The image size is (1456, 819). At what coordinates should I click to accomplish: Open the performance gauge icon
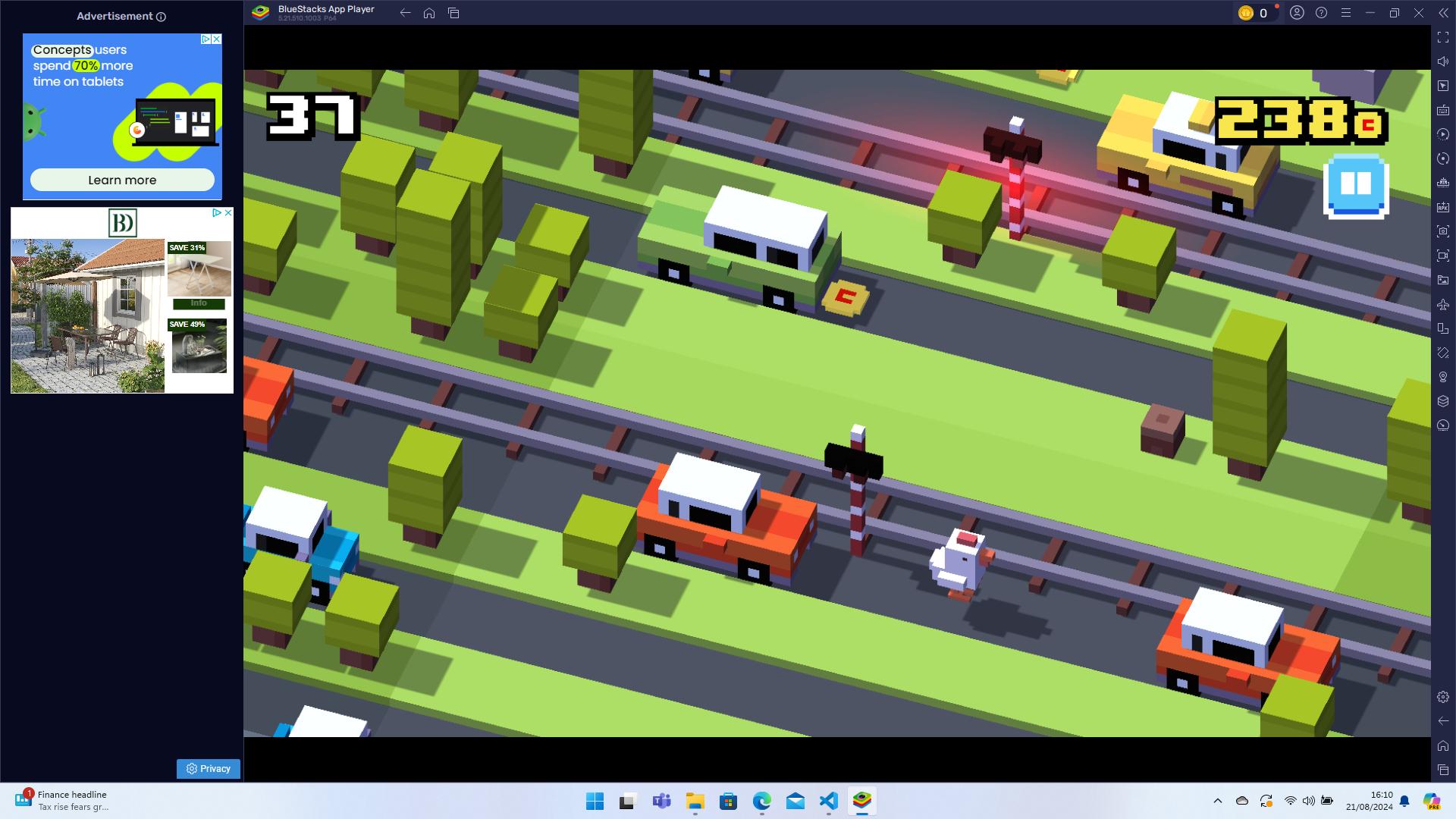click(1443, 425)
